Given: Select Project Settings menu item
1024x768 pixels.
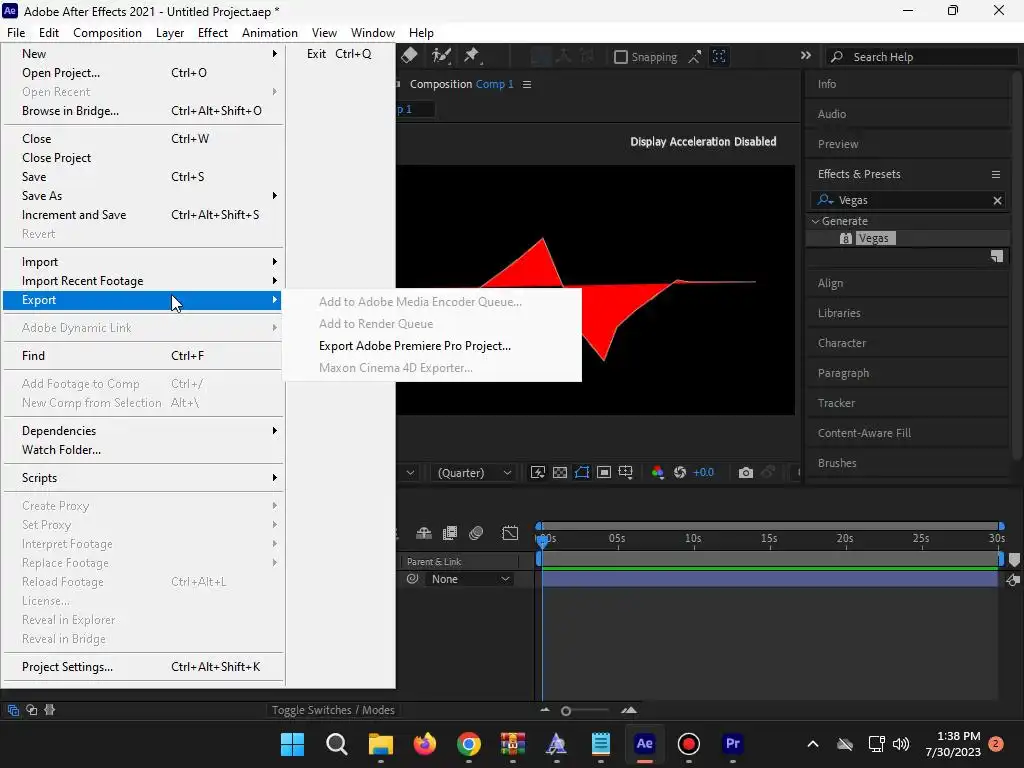Looking at the screenshot, I should click(x=143, y=667).
